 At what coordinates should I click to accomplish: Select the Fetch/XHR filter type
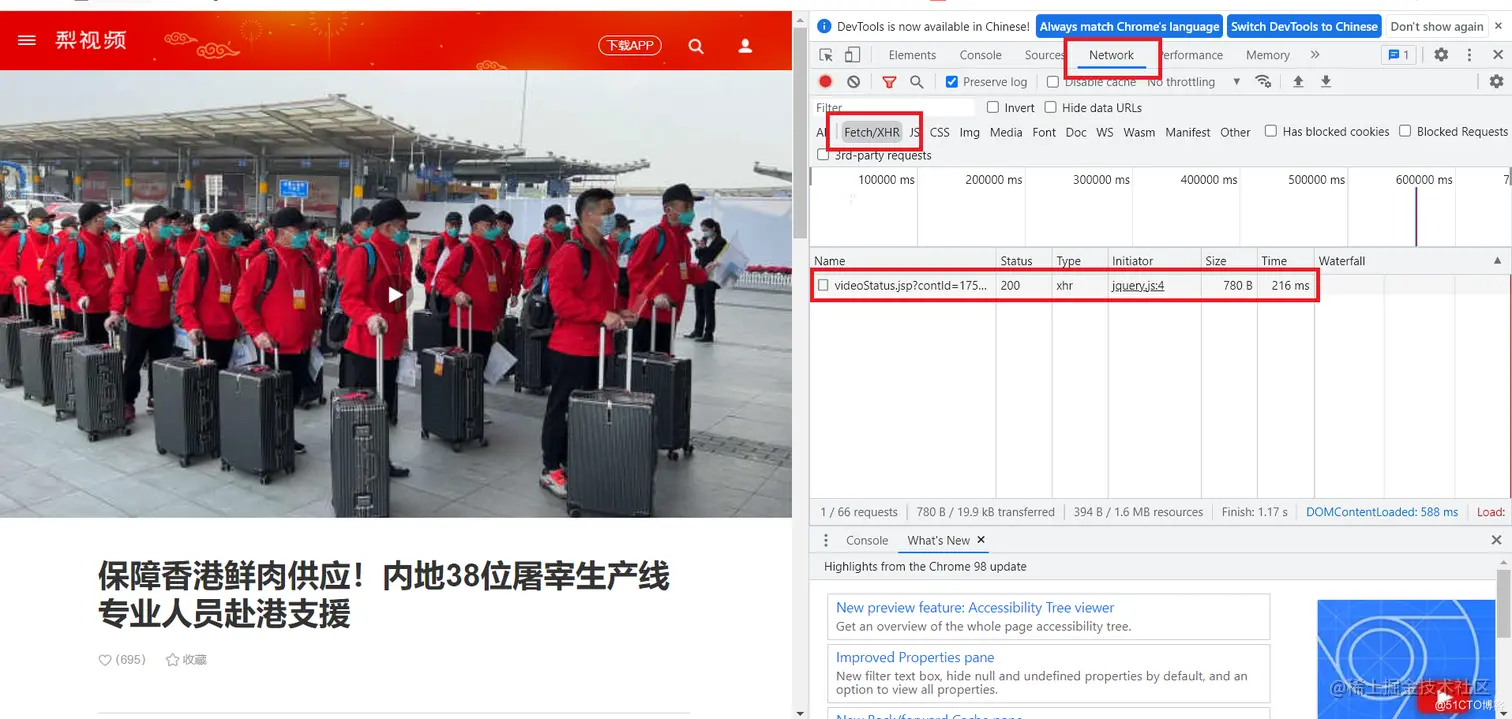872,132
